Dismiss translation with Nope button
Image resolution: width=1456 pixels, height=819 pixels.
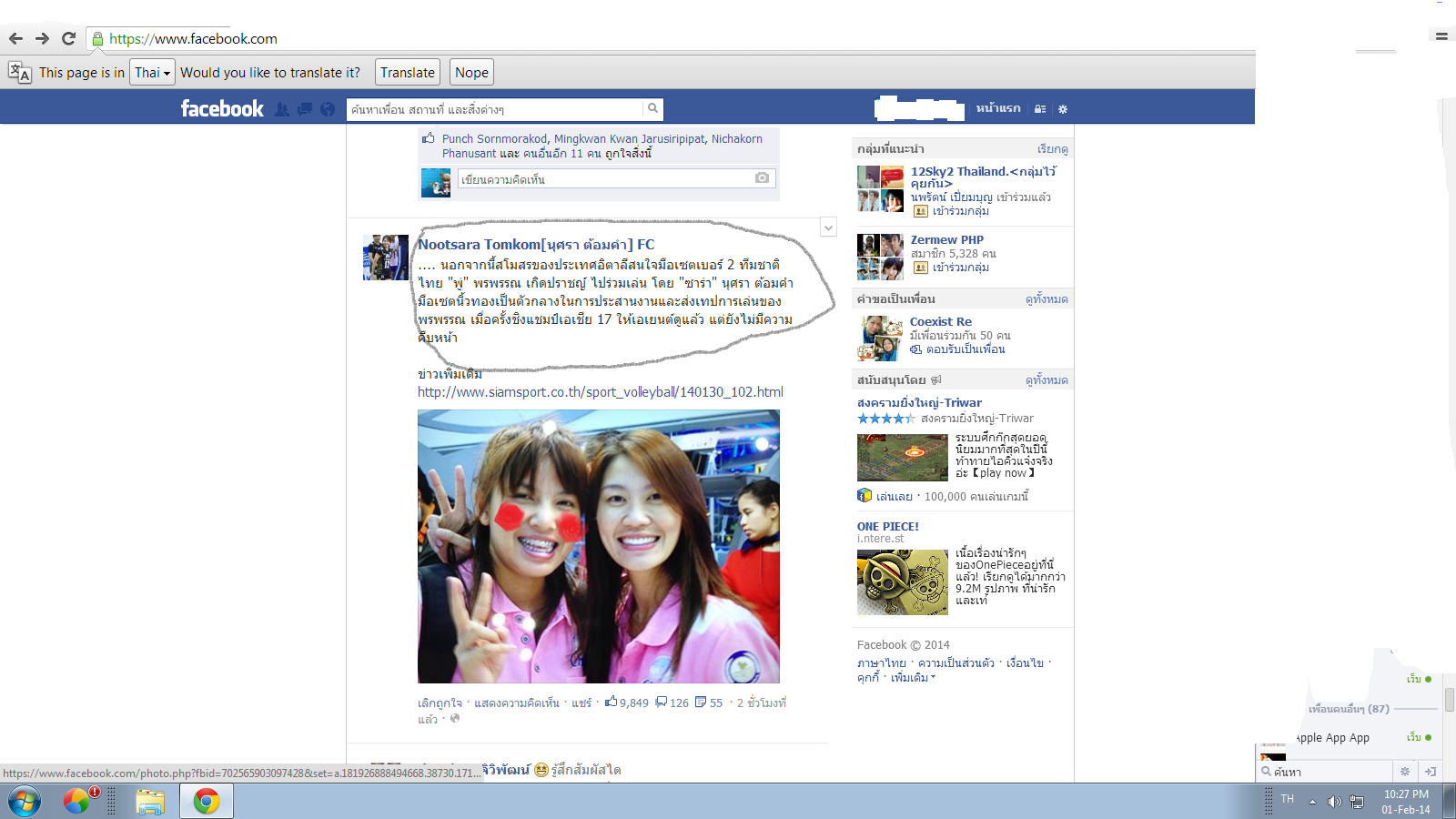point(471,73)
